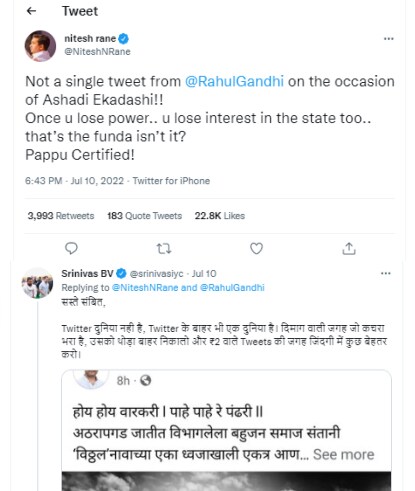This screenshot has width=415, height=491.
Task: Expand See more on the quoted post
Action: point(344,454)
